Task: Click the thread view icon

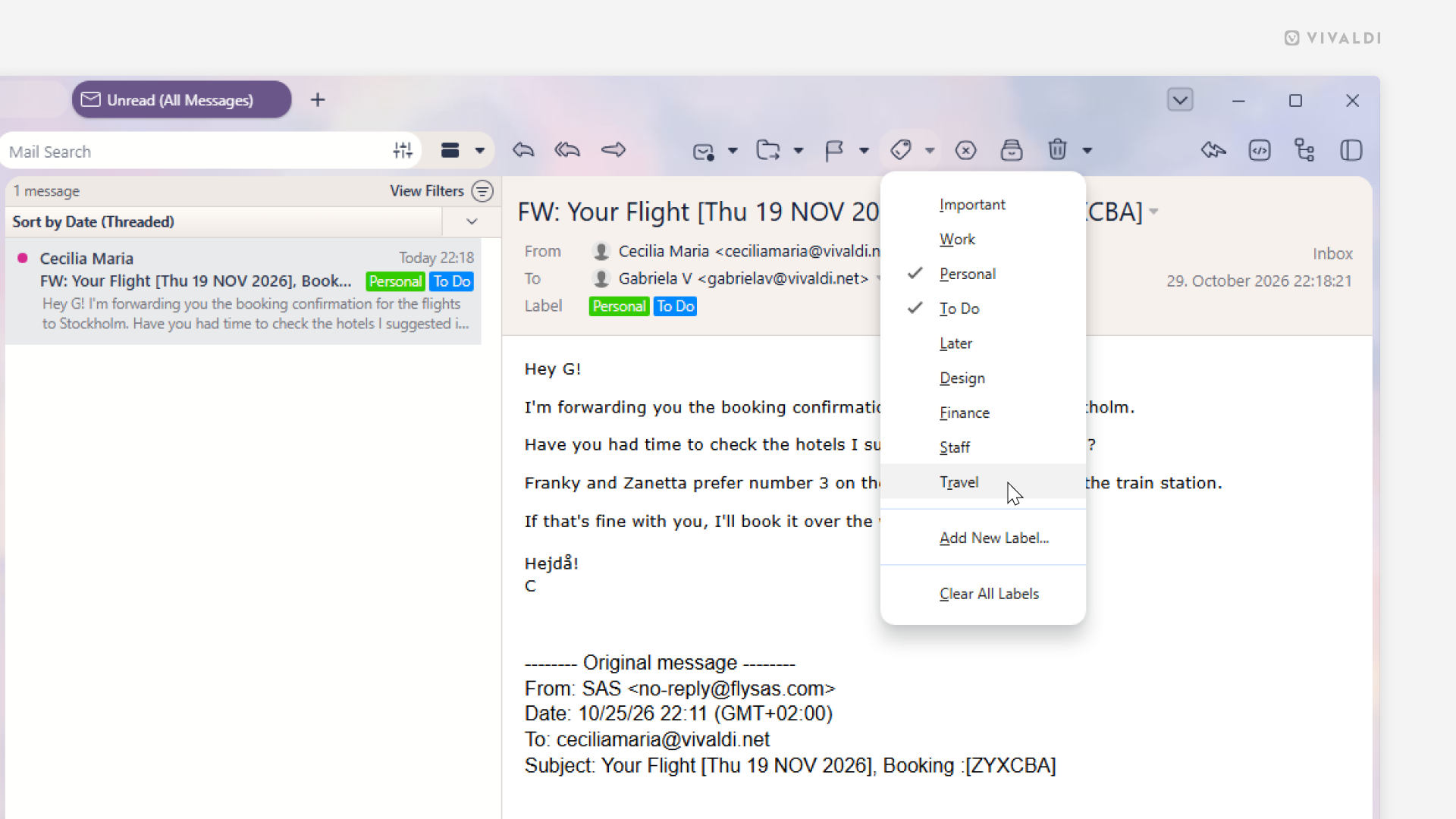Action: 1304,150
